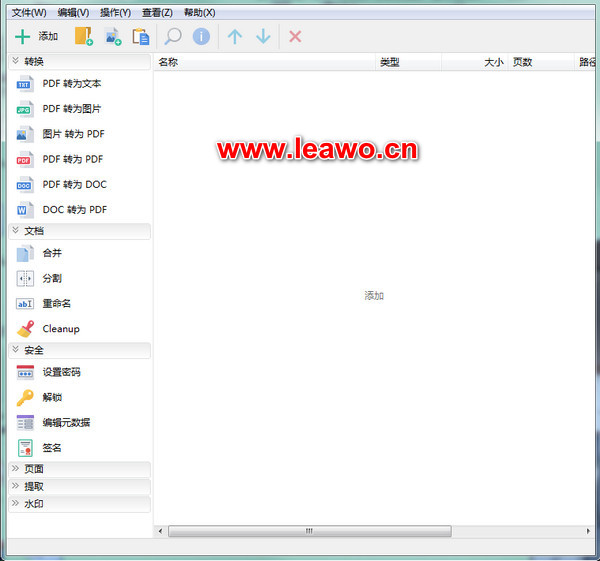The image size is (600, 561).
Task: Expand the 提取 section
Action: (79, 487)
